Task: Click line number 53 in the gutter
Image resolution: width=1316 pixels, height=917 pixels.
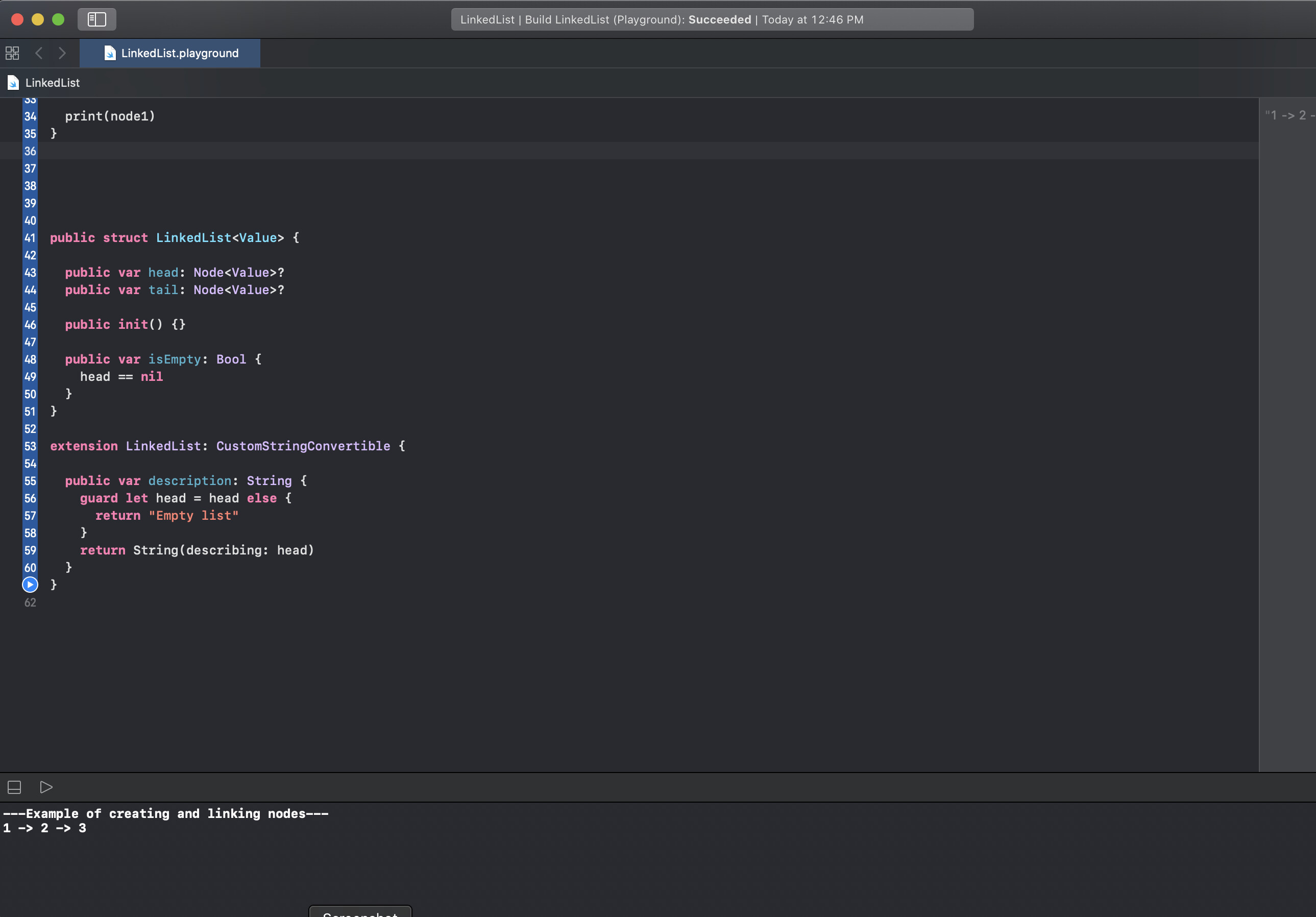Action: pyautogui.click(x=30, y=446)
